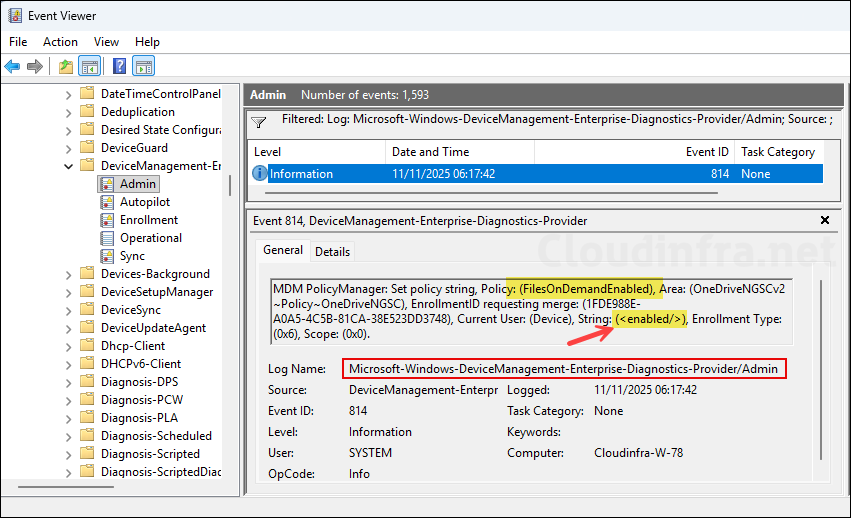Open the File menu

(18, 42)
